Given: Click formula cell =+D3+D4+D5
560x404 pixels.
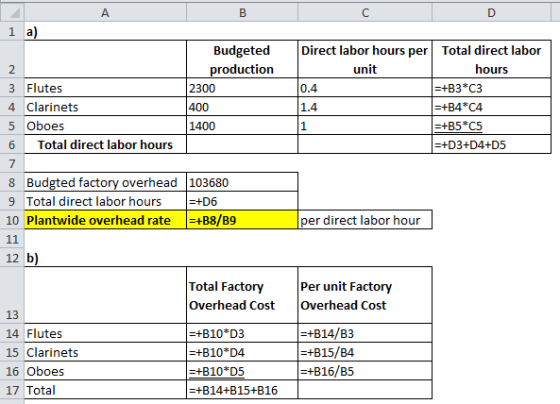Looking at the screenshot, I should click(x=491, y=145).
